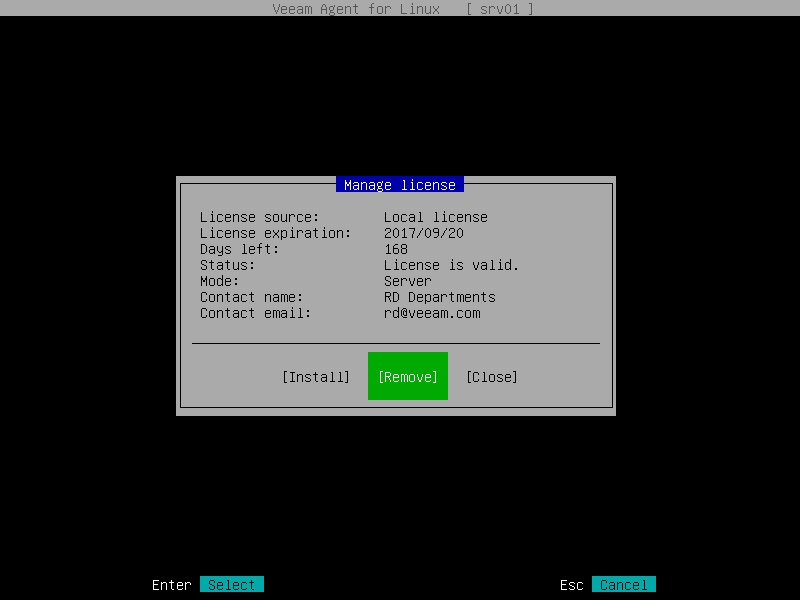
Task: Click the 'License expiration:' label
Action: click(276, 233)
